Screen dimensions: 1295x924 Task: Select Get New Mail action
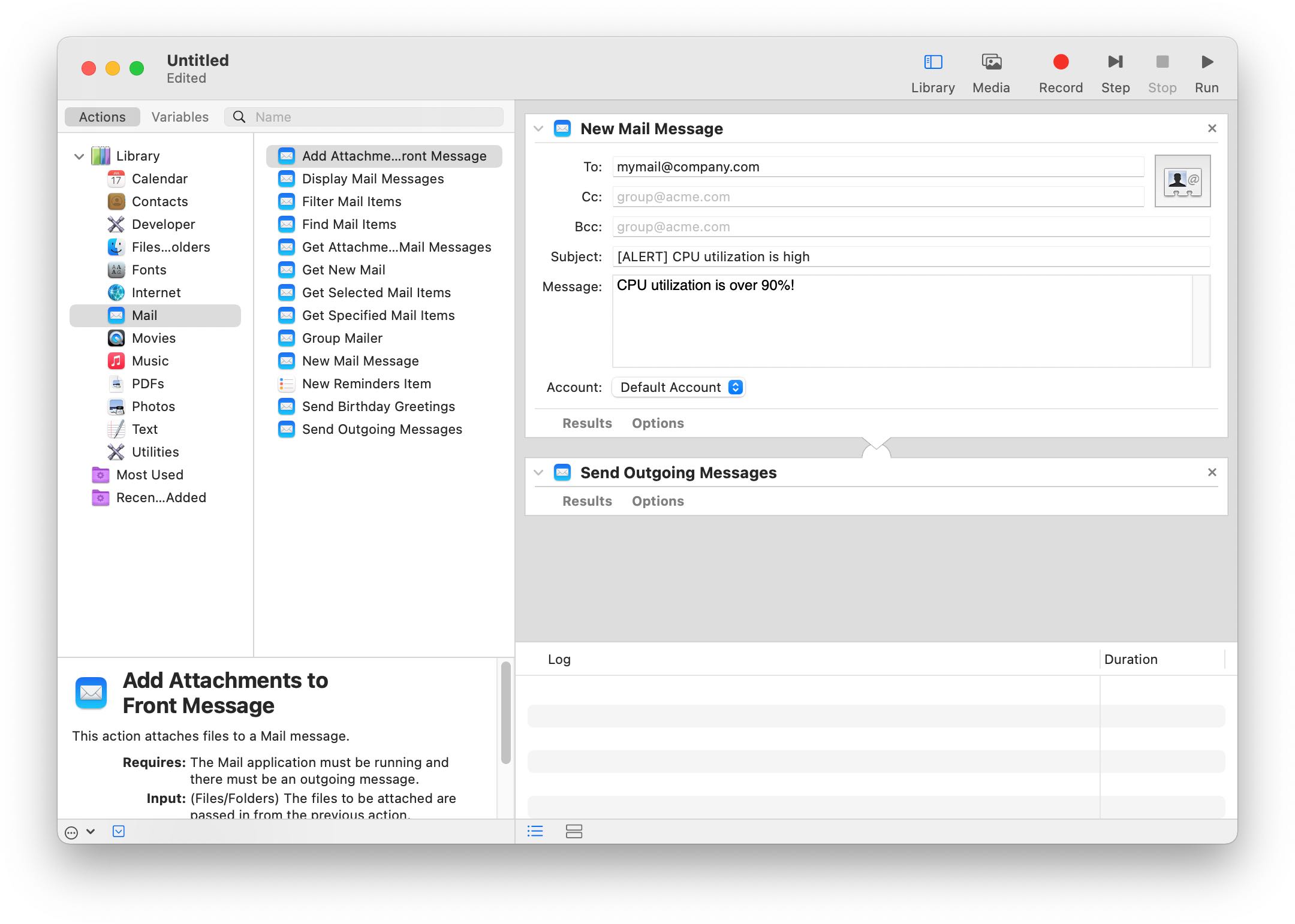point(384,270)
